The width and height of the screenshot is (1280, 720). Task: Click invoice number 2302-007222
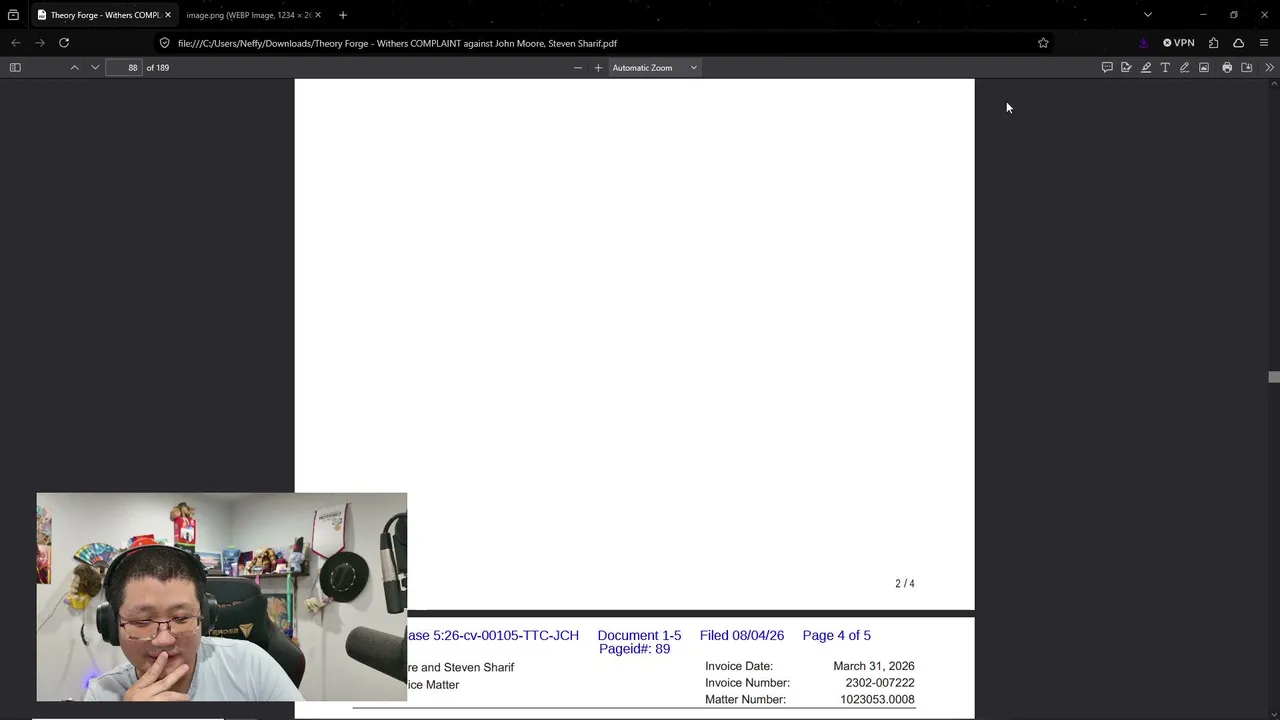(x=880, y=683)
